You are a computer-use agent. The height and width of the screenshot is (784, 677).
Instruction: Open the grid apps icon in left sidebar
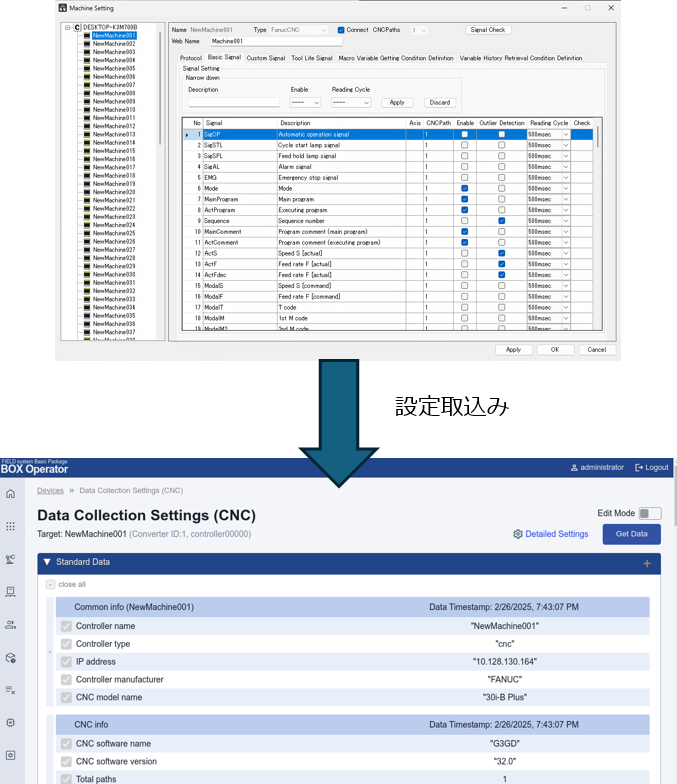tap(11, 526)
